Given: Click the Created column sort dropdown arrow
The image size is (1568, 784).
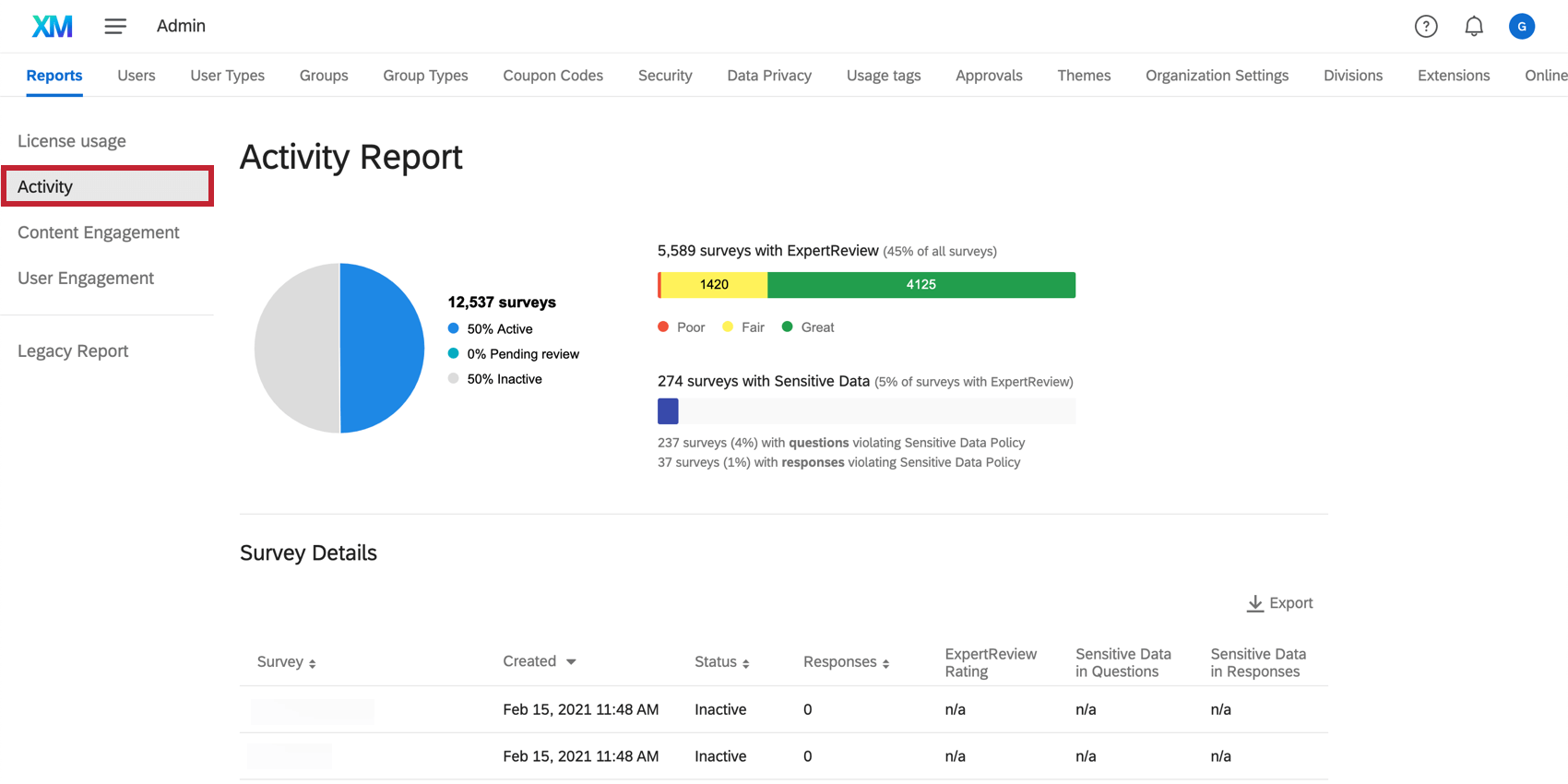Looking at the screenshot, I should coord(571,661).
